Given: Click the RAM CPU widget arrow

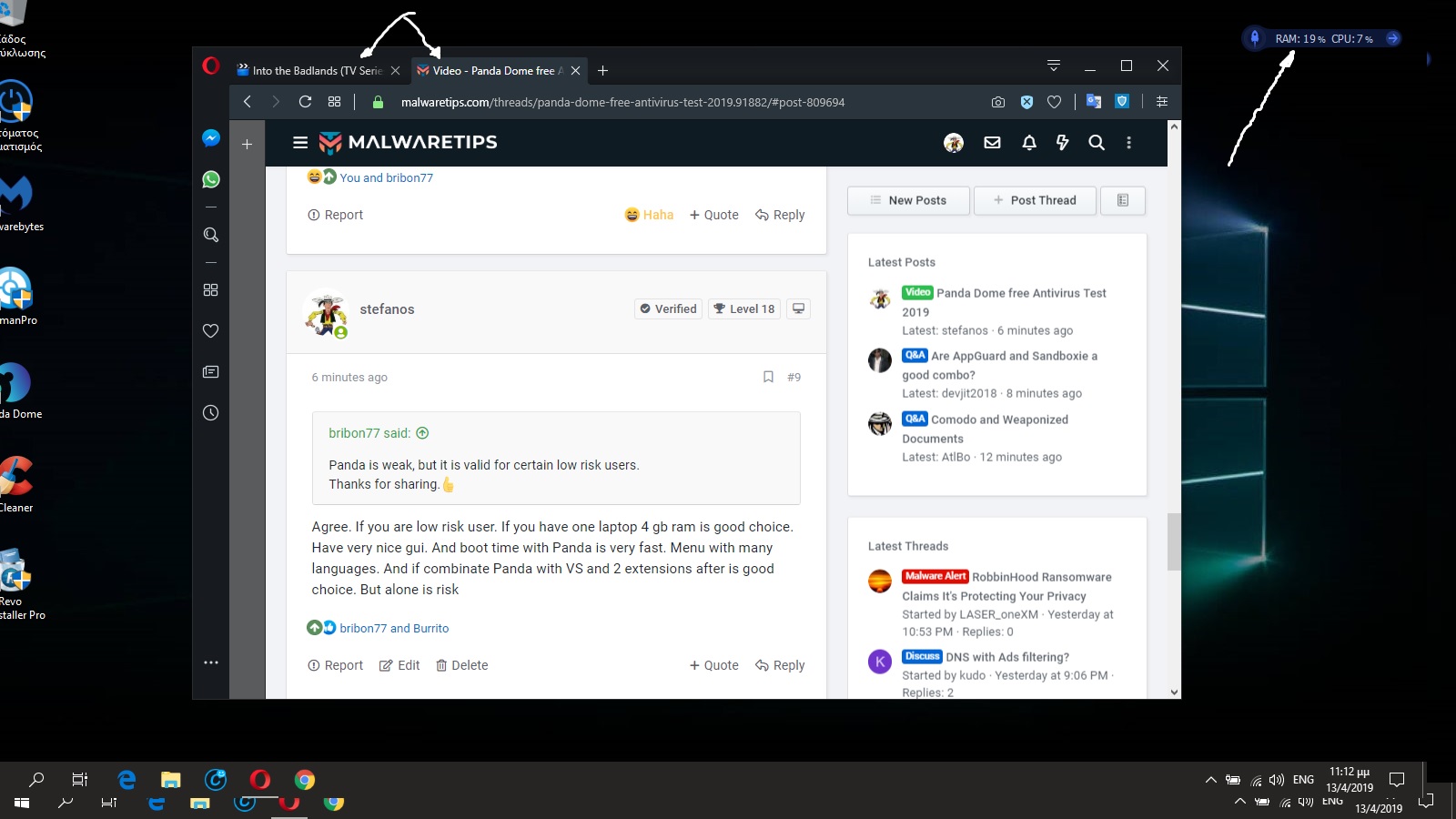Looking at the screenshot, I should click(1392, 38).
